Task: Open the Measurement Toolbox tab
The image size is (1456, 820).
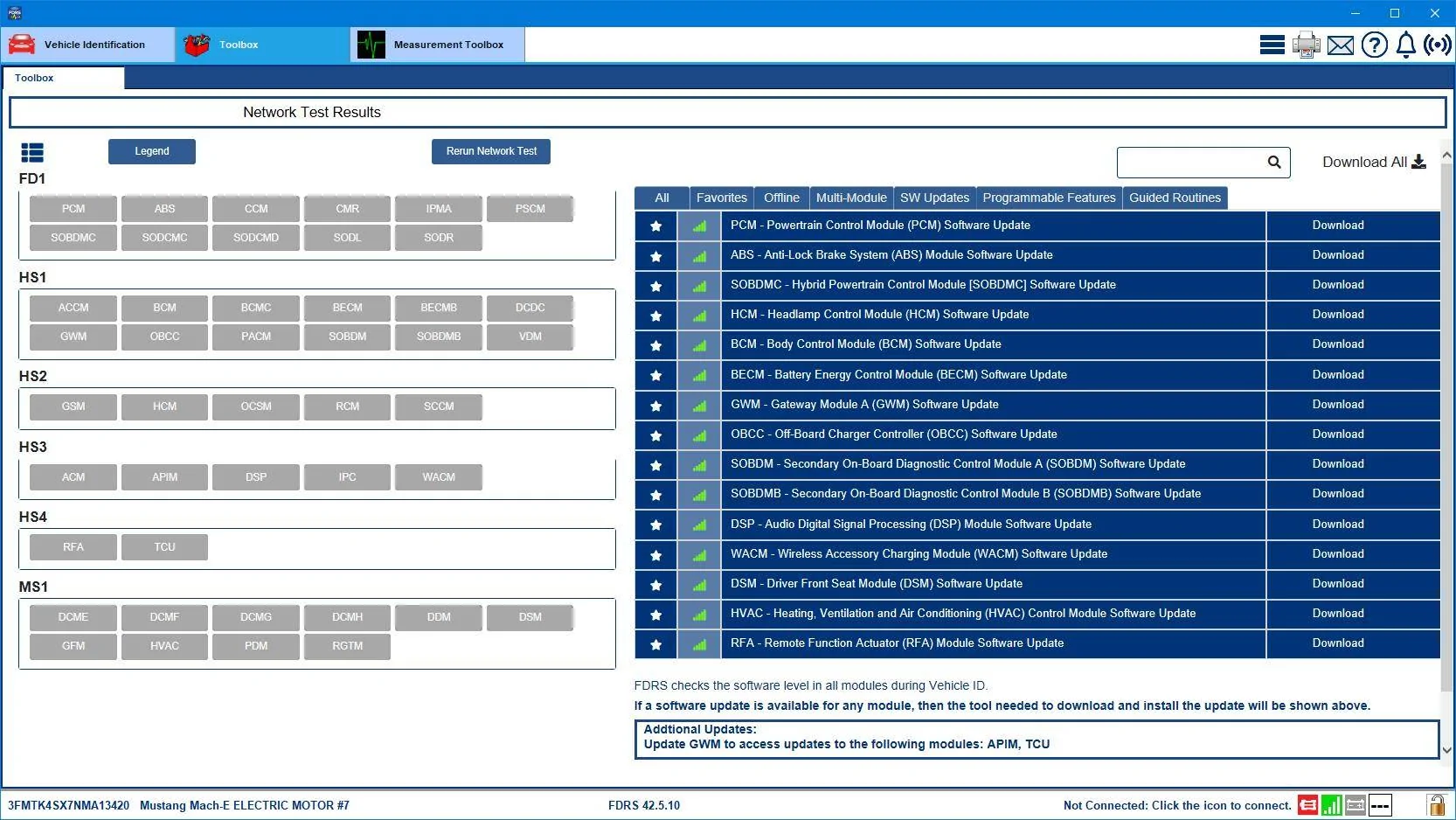Action: coord(437,45)
